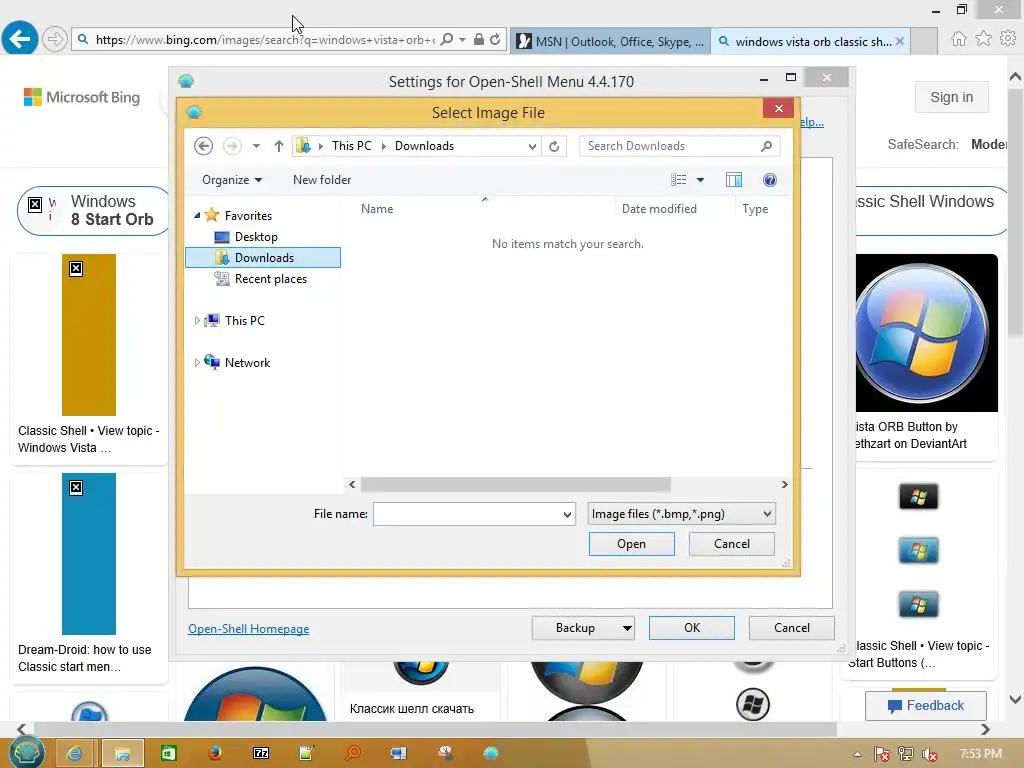Open recent locations dropdown in file dialog
1024x768 pixels.
[x=257, y=146]
